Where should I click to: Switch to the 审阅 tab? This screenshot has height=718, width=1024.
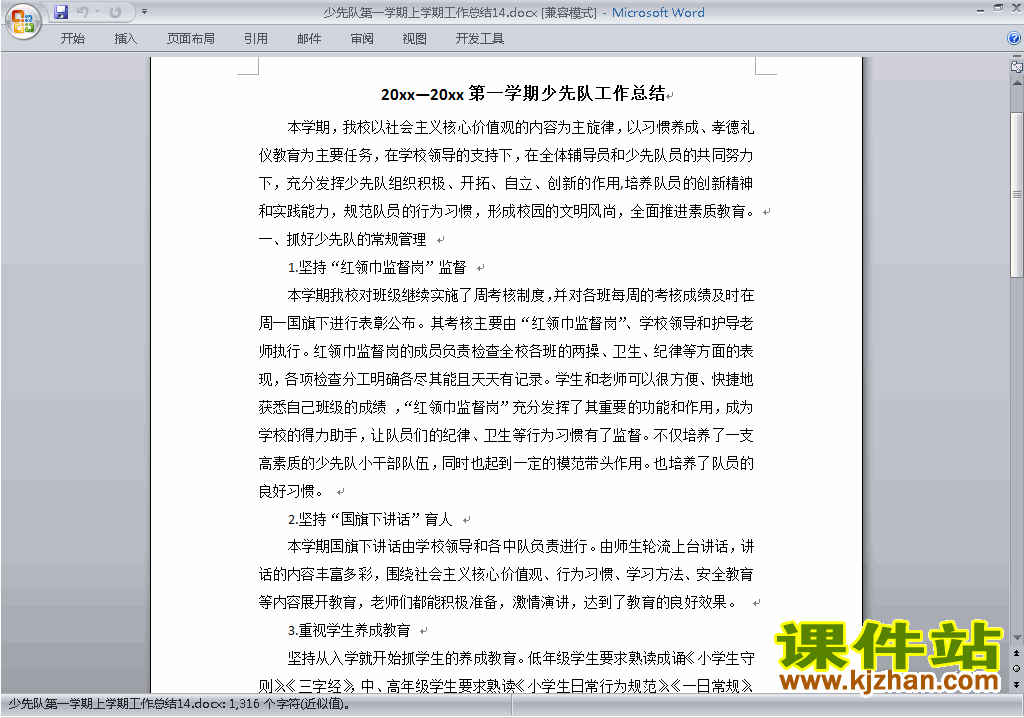pos(362,39)
